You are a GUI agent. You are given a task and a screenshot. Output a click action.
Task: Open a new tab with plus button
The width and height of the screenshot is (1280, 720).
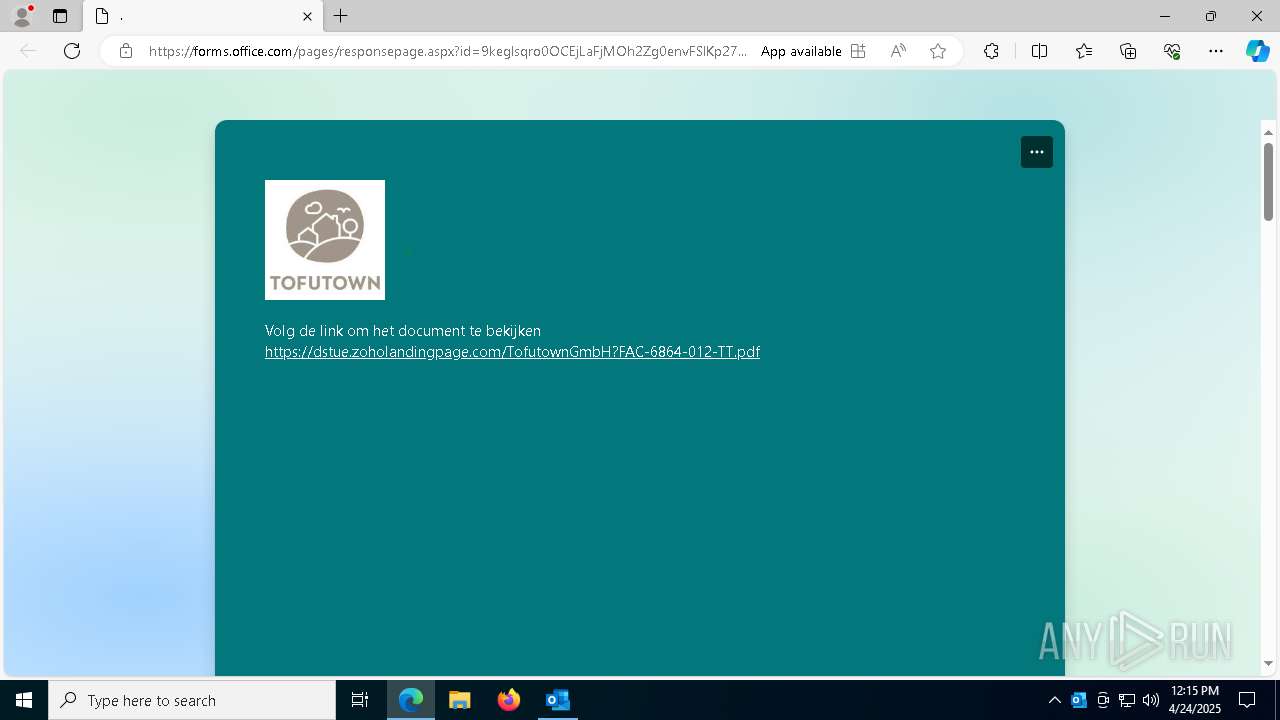click(341, 16)
